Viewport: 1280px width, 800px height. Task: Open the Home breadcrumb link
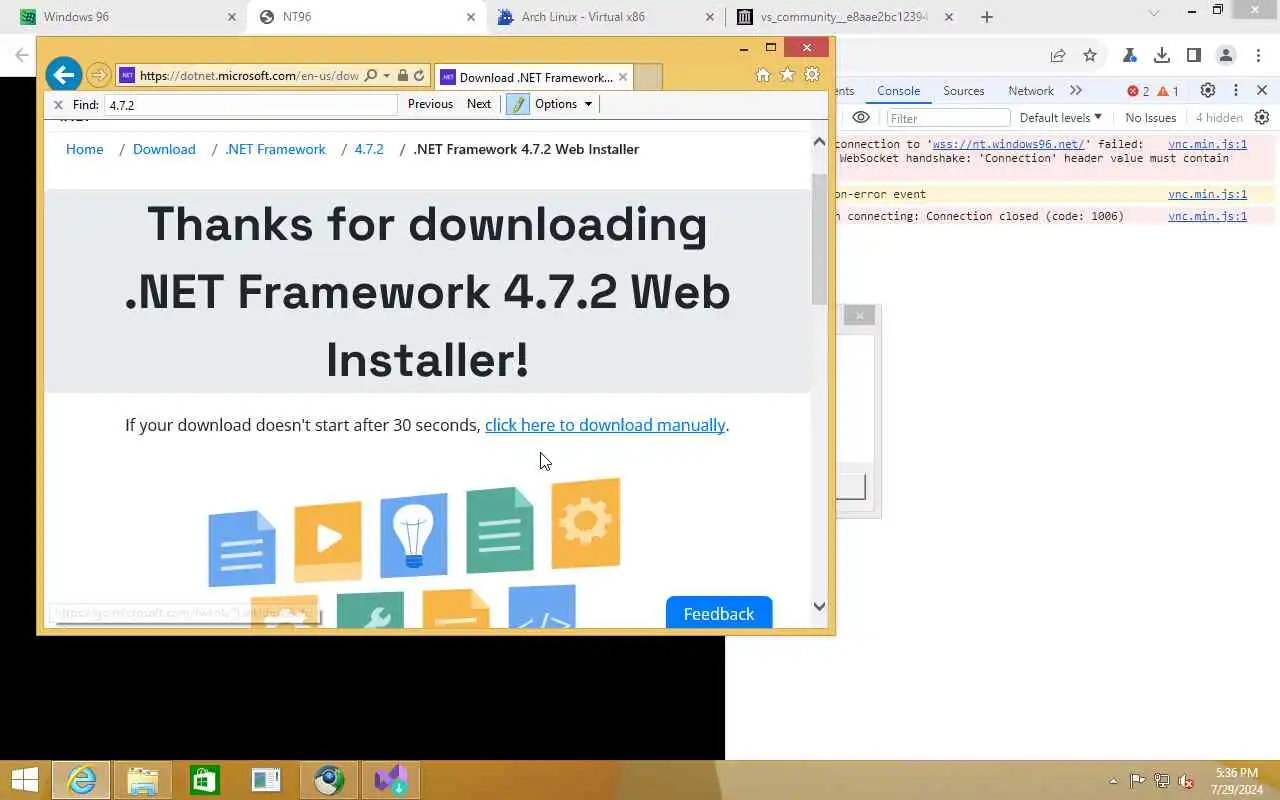pos(85,149)
